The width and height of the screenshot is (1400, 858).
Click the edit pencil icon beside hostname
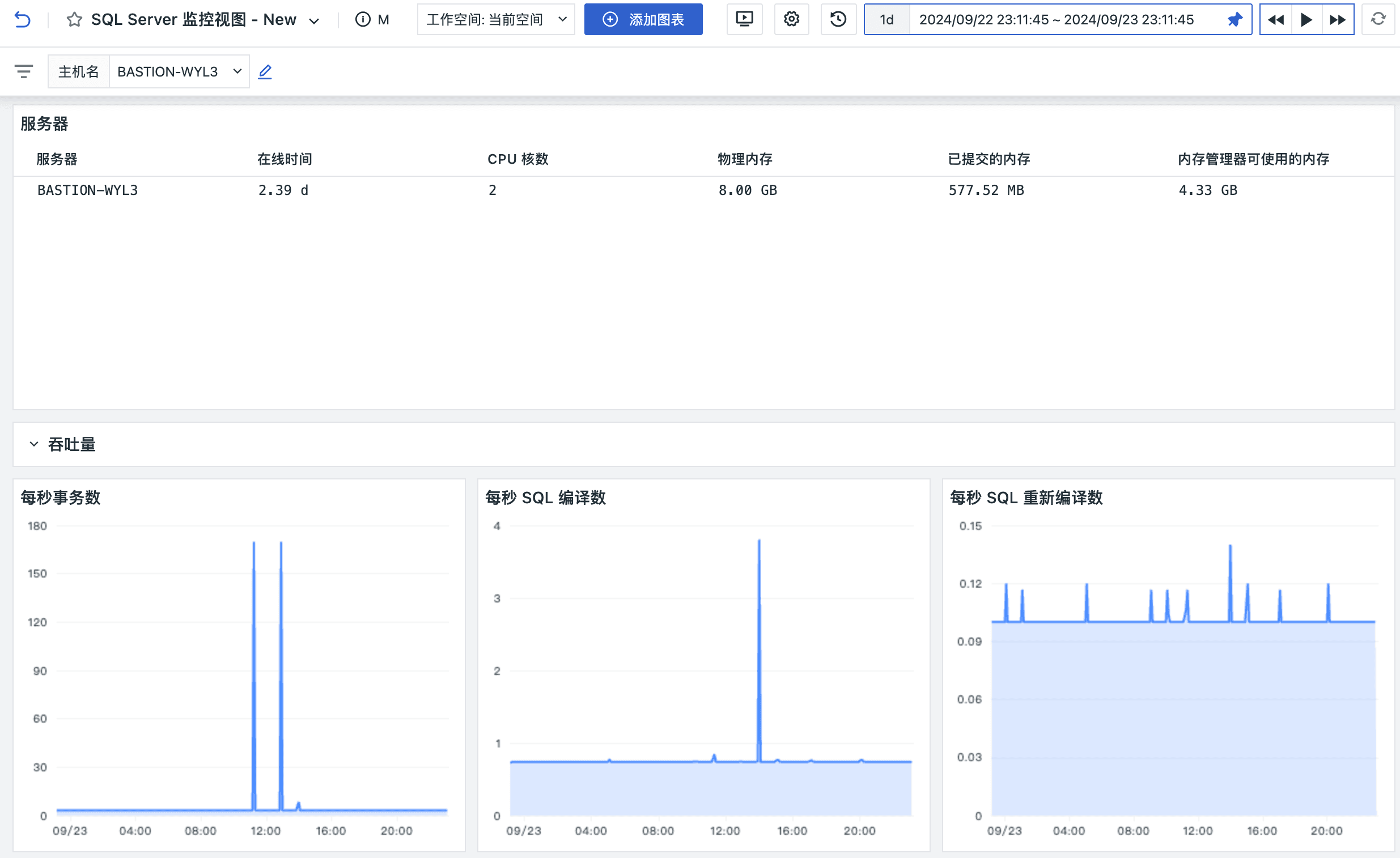click(x=265, y=71)
